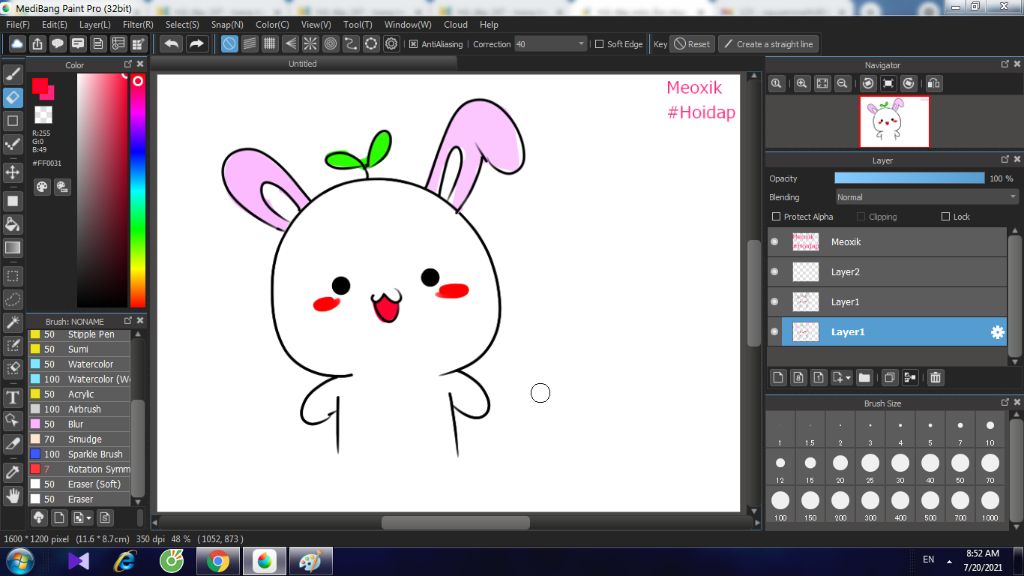Screen dimensions: 1024x576
Task: Pick the Hand pan tool
Action: [13, 494]
